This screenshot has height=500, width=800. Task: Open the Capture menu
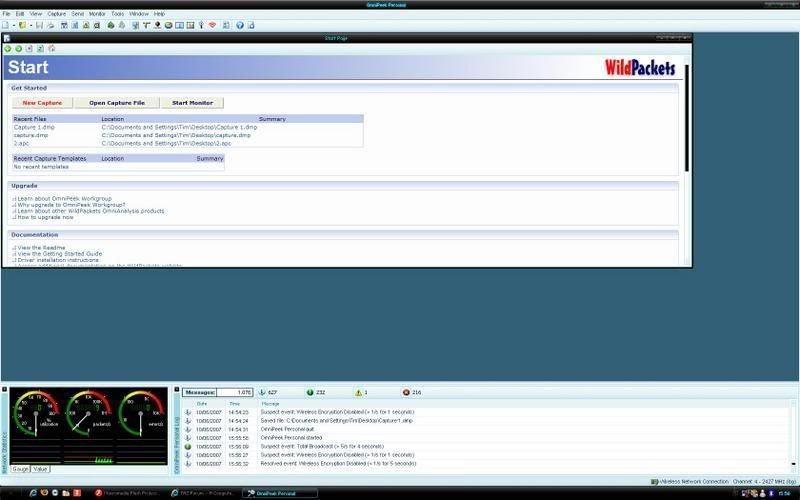coord(57,14)
